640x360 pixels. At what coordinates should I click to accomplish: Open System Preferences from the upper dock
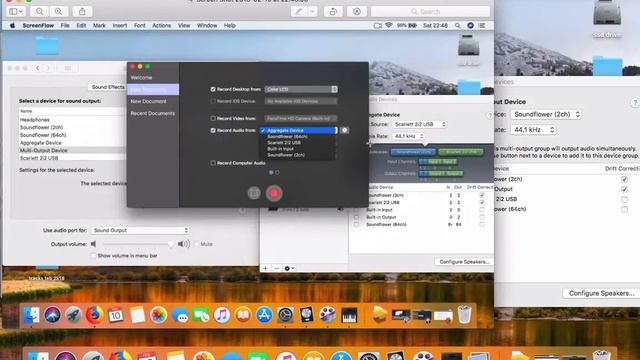pyautogui.click(x=285, y=315)
